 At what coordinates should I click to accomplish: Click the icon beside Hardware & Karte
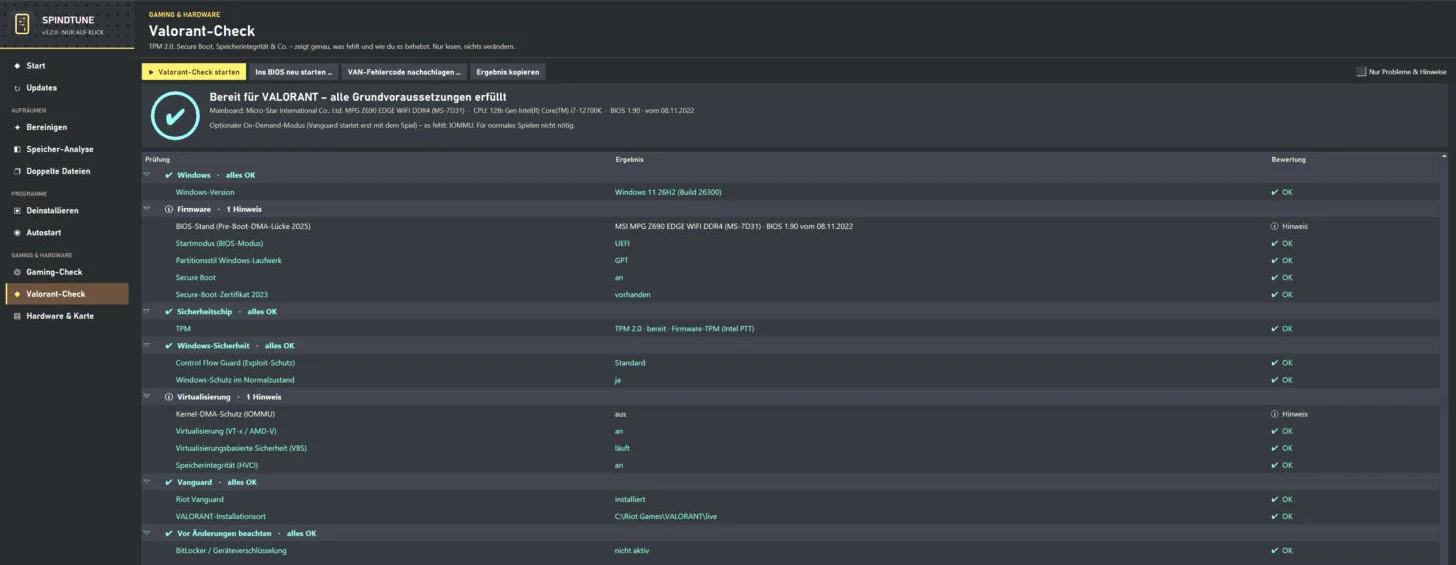point(17,316)
